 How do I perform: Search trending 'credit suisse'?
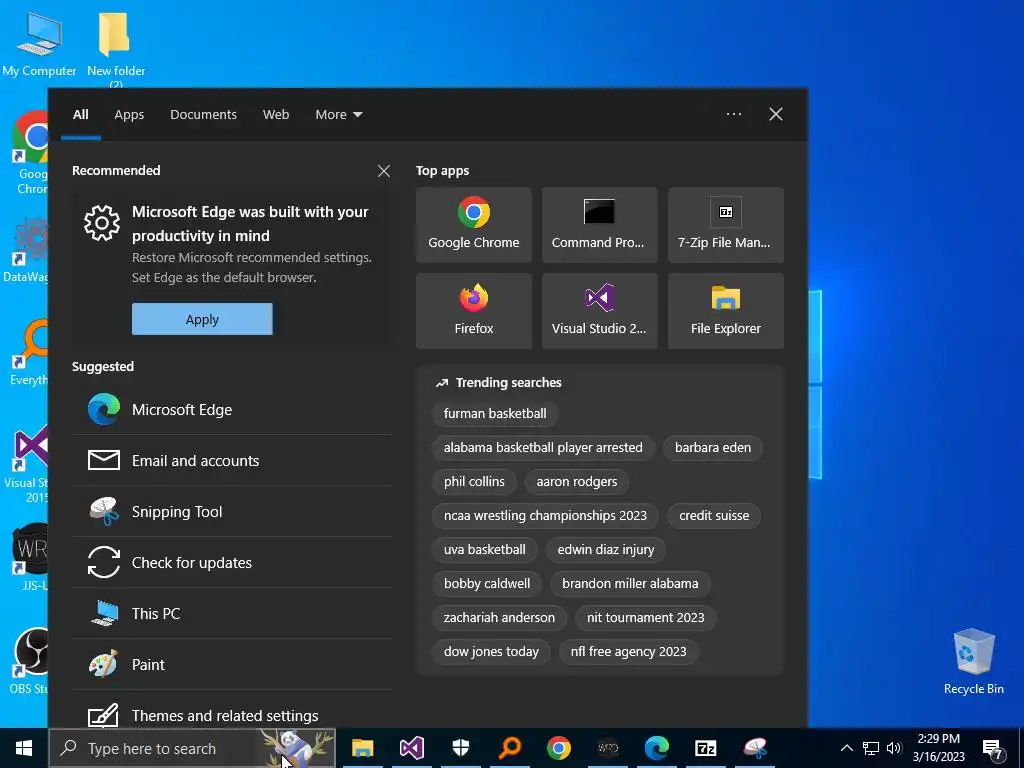click(714, 515)
